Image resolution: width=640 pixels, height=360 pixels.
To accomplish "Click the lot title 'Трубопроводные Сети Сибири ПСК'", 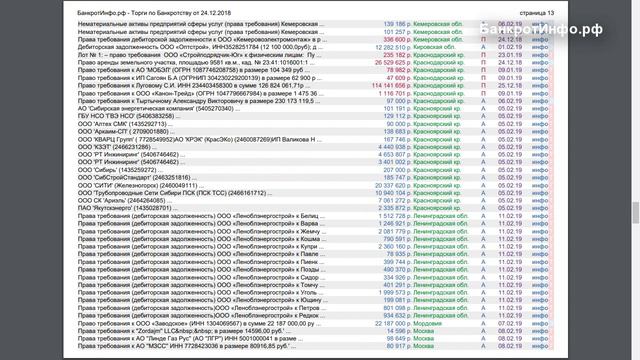I will click(175, 193).
